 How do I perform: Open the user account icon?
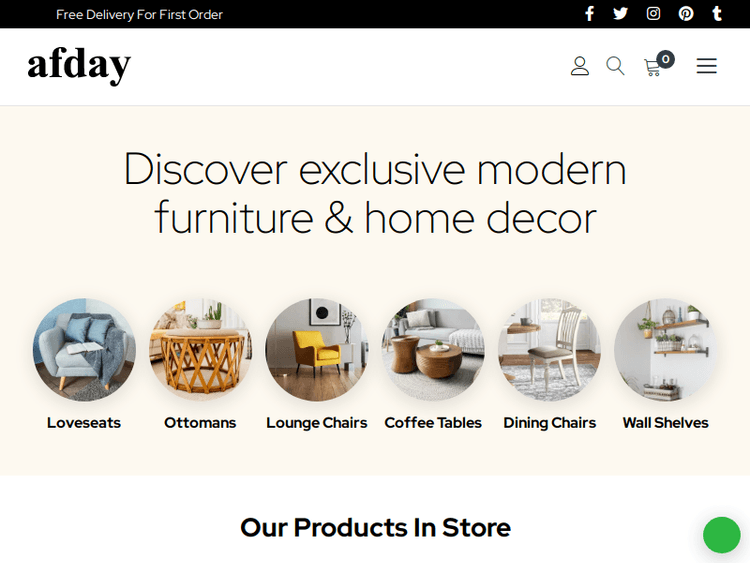(580, 66)
